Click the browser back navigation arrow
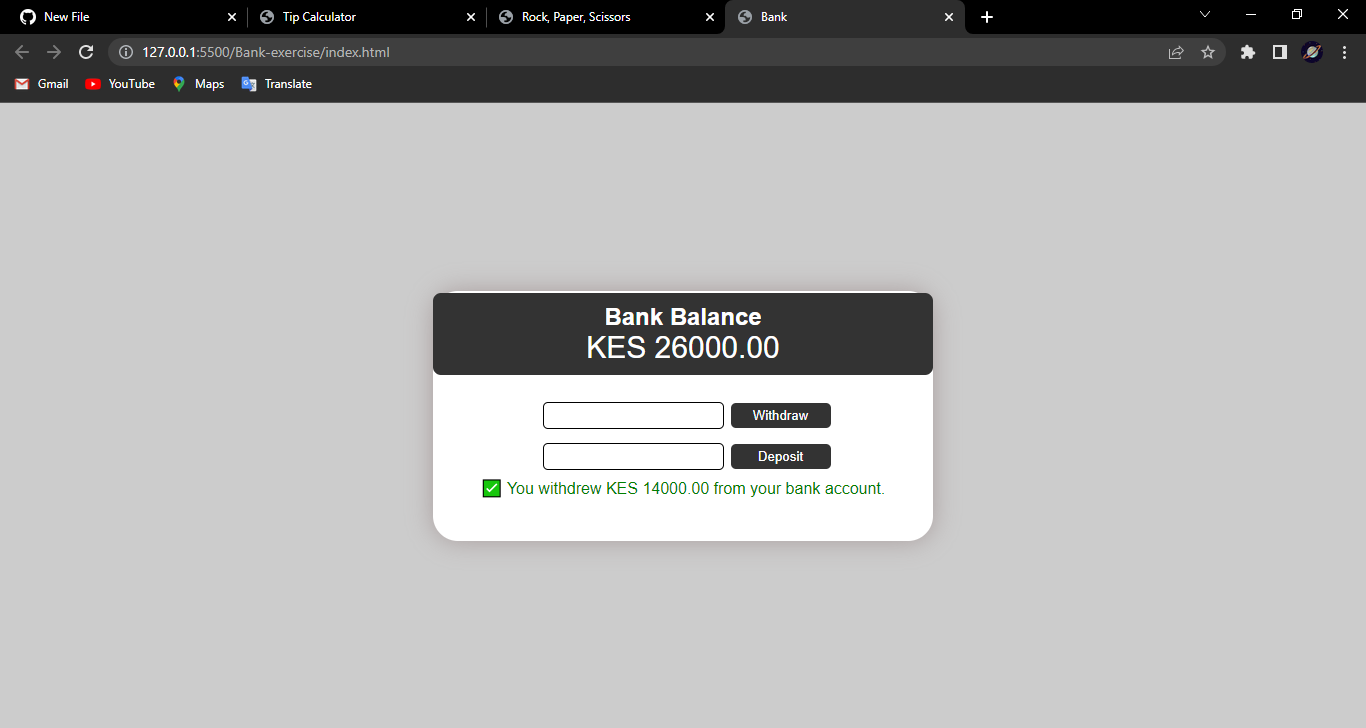1366x728 pixels. 22,52
